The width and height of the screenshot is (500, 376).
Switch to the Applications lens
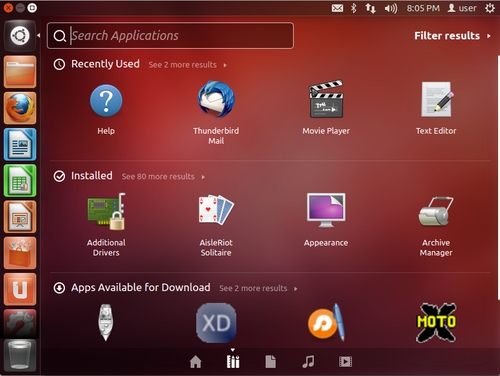point(233,362)
